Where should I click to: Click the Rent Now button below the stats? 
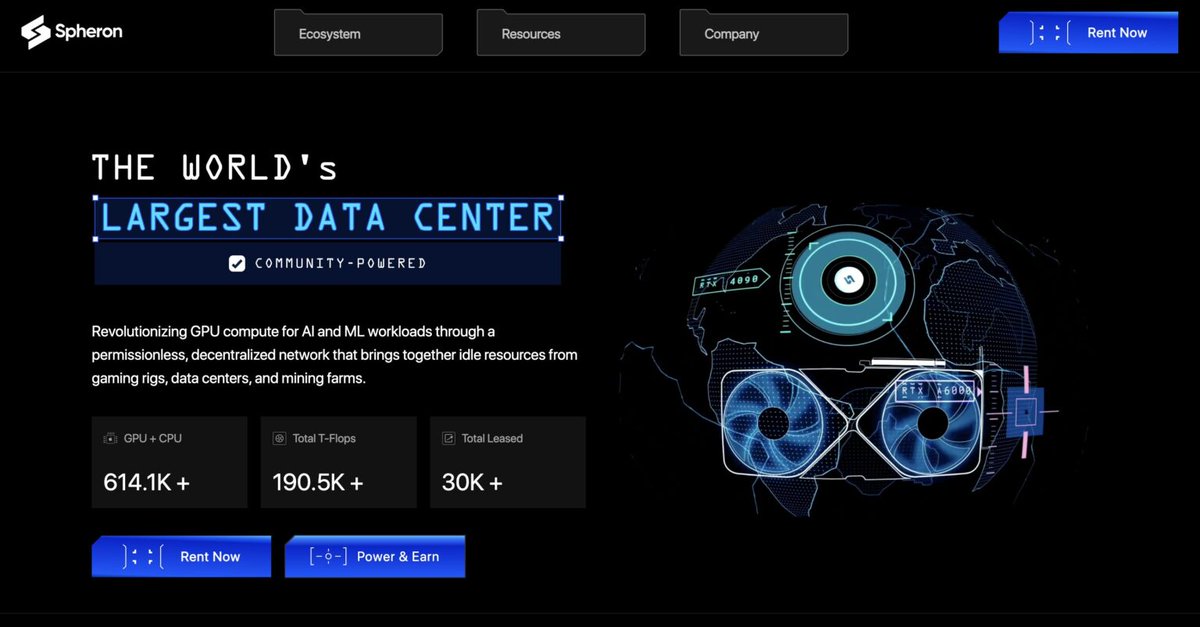coord(181,556)
